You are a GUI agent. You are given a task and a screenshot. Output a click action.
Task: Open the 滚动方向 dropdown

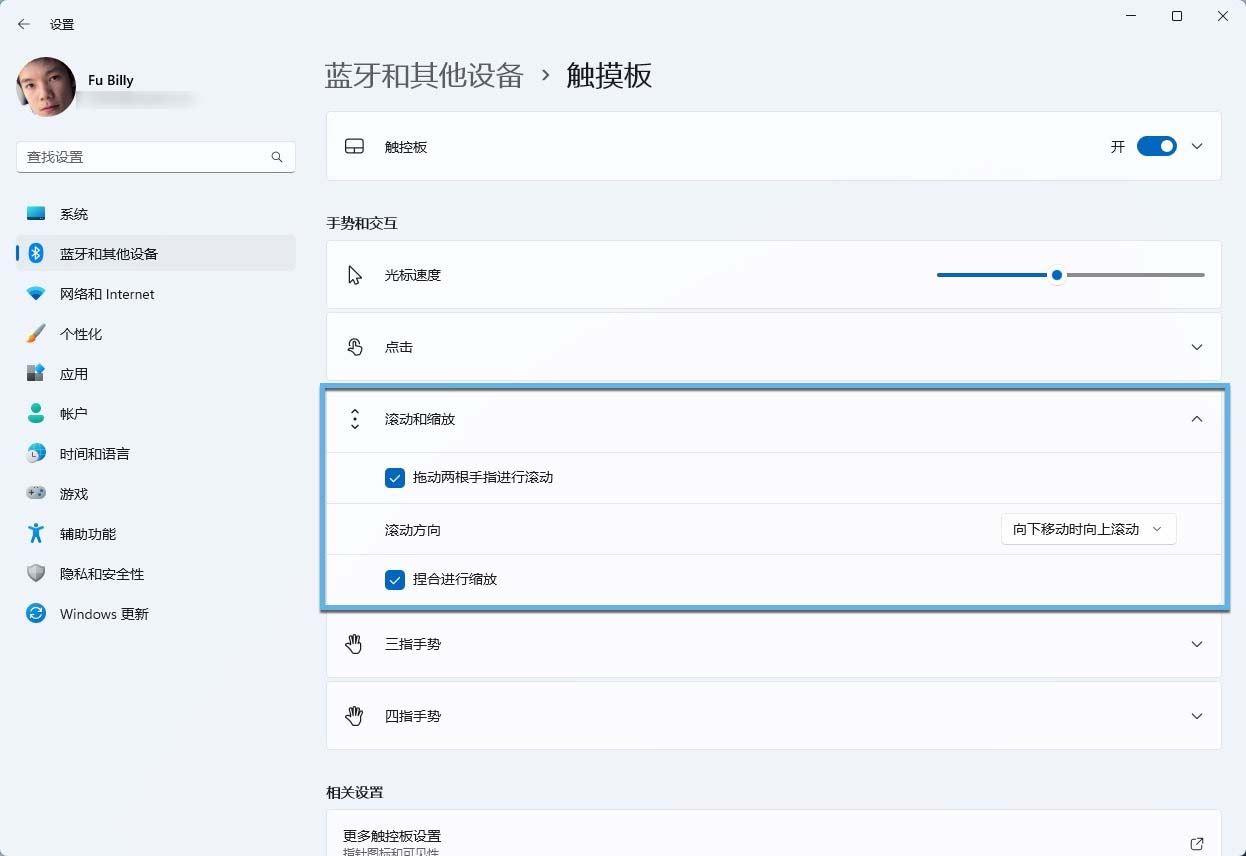(x=1088, y=529)
